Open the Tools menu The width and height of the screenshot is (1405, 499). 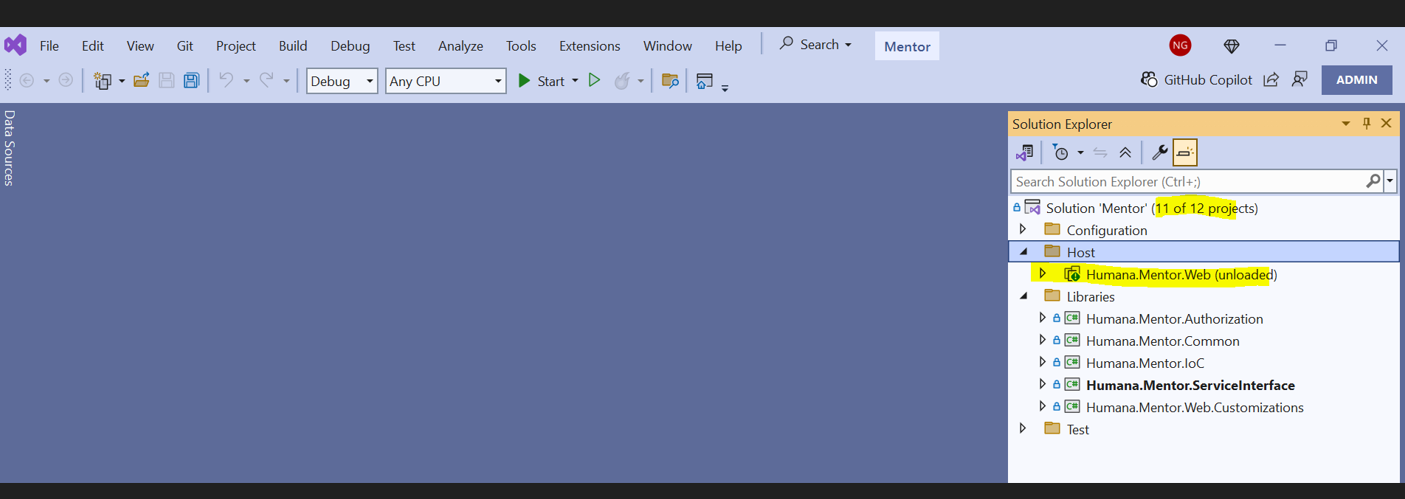[x=521, y=46]
